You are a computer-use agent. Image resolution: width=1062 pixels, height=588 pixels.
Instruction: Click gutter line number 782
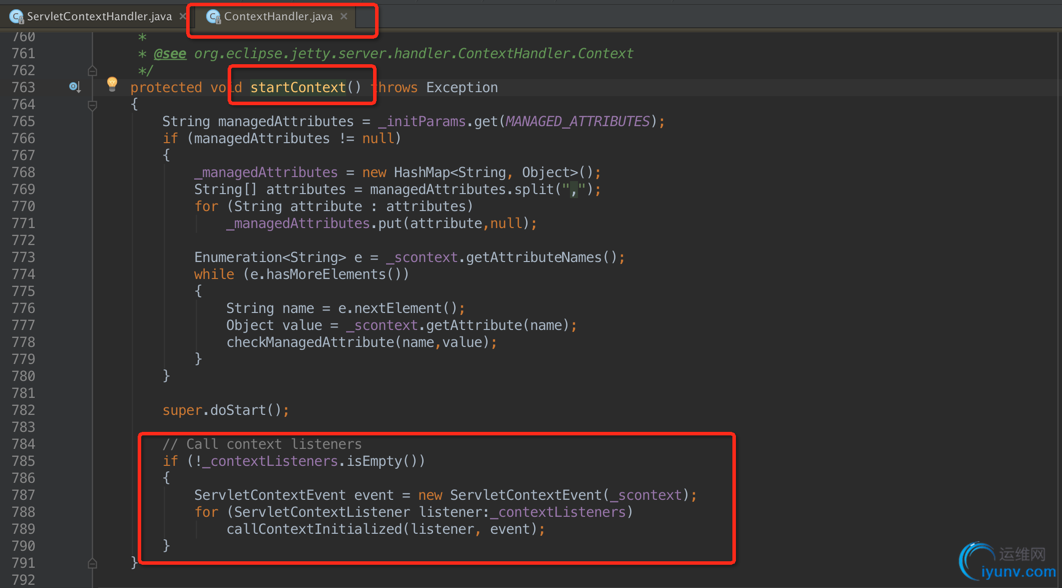tap(23, 410)
